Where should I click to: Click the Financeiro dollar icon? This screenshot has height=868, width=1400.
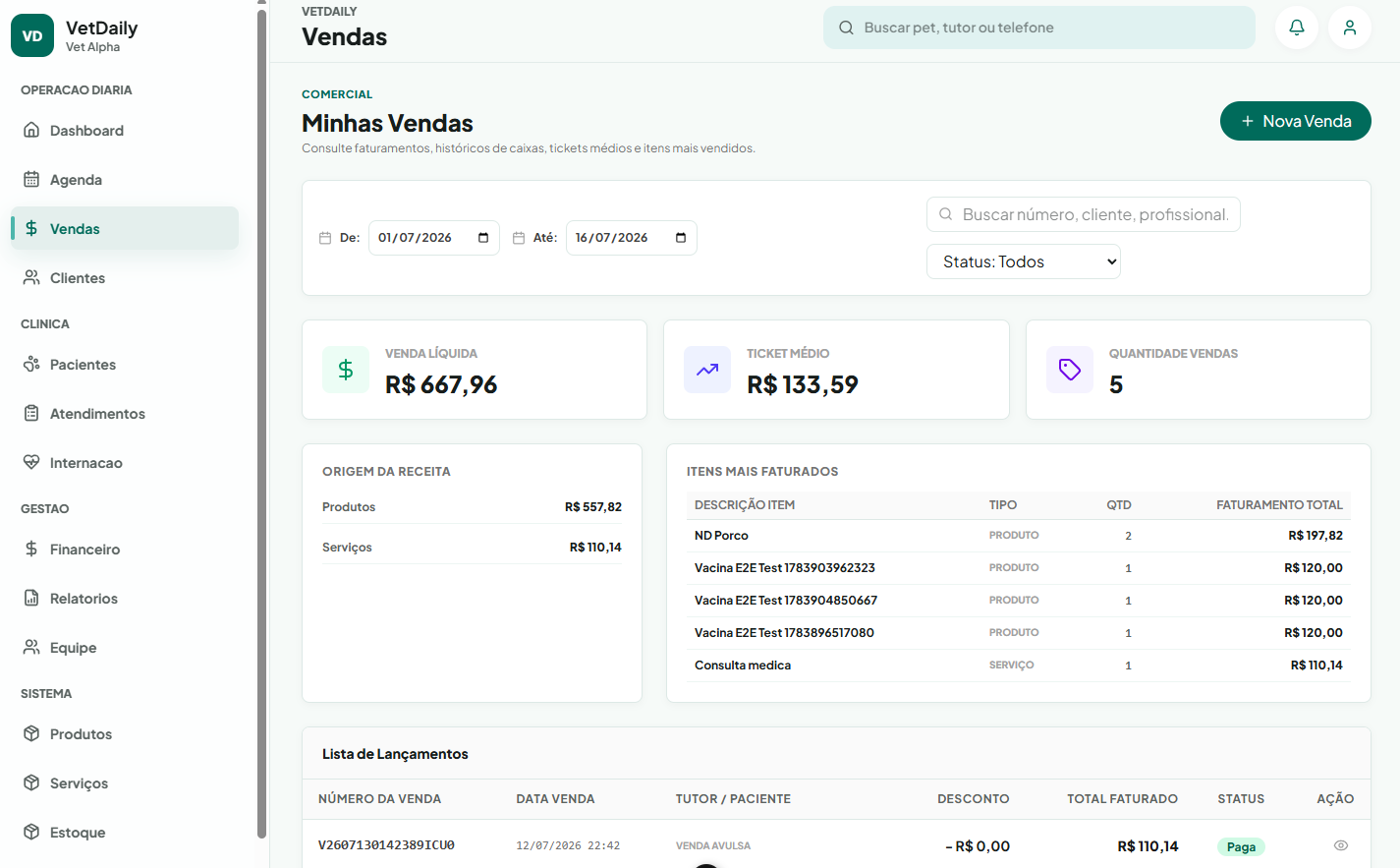(31, 549)
